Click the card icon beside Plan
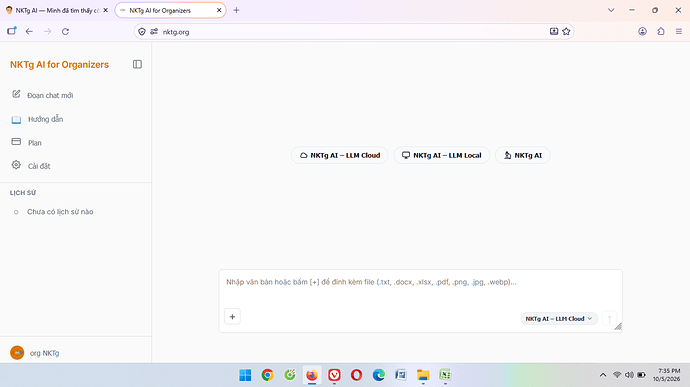The image size is (690, 387). pos(16,142)
